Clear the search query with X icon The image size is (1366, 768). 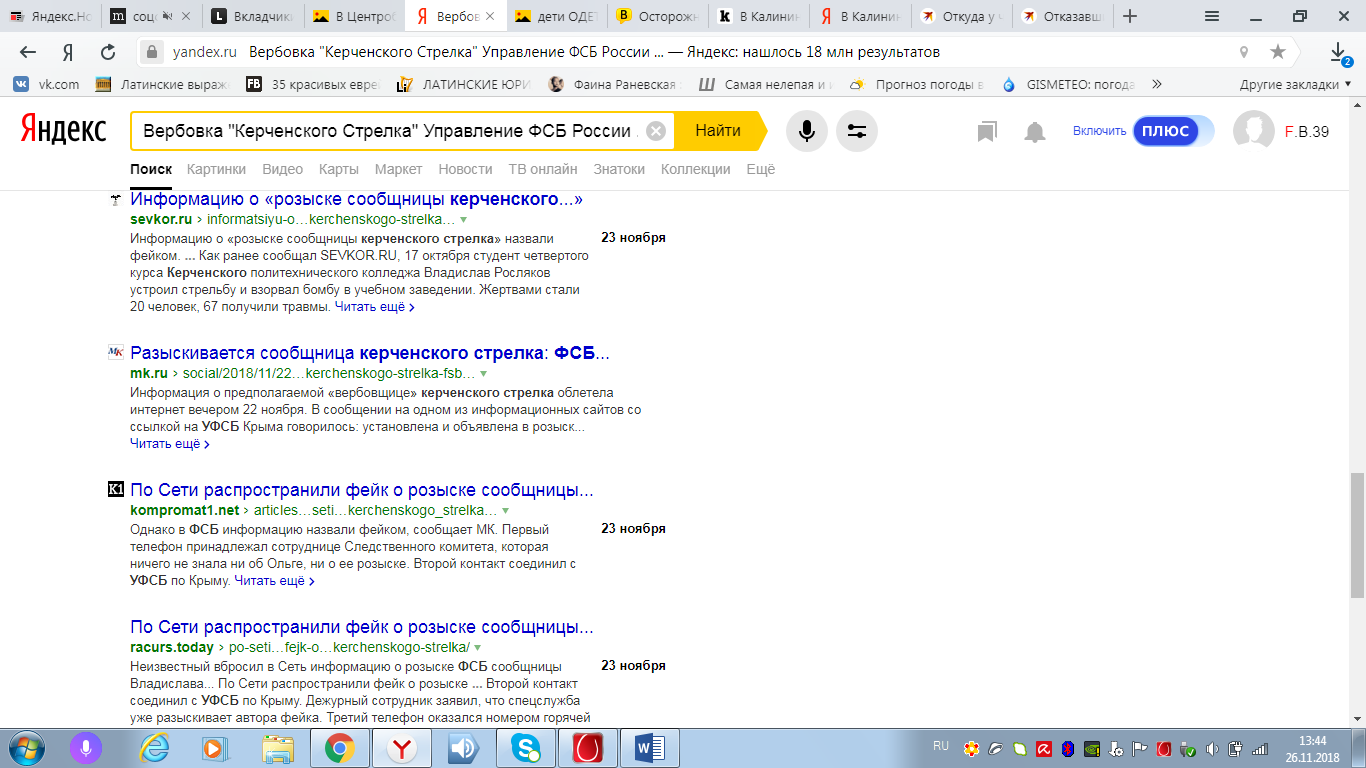click(655, 131)
